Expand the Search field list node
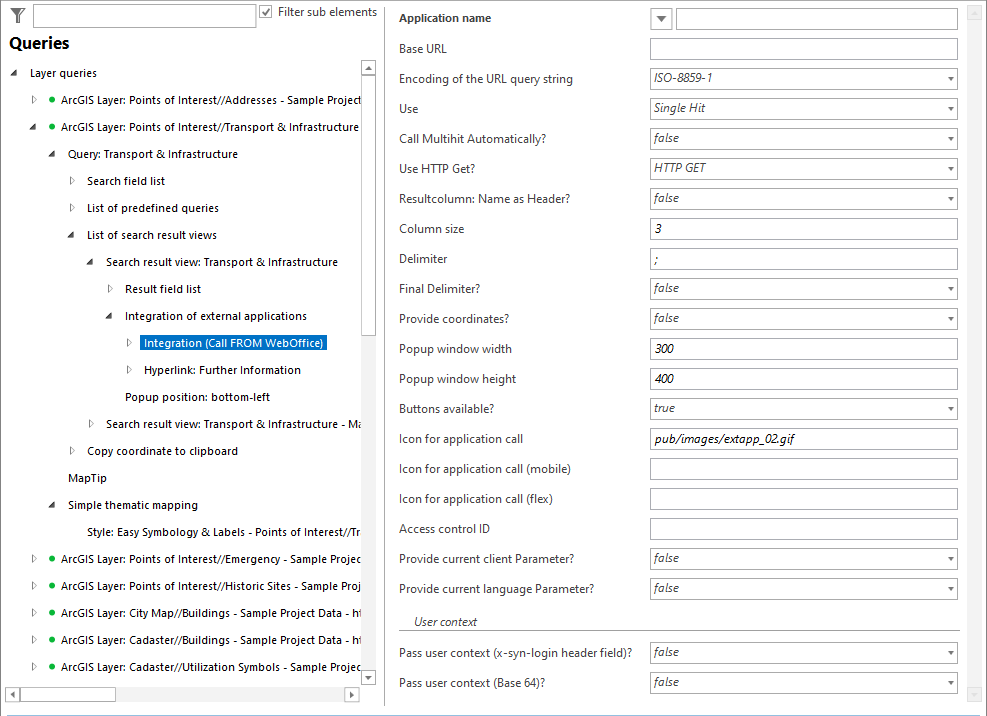987x716 pixels. coord(70,181)
